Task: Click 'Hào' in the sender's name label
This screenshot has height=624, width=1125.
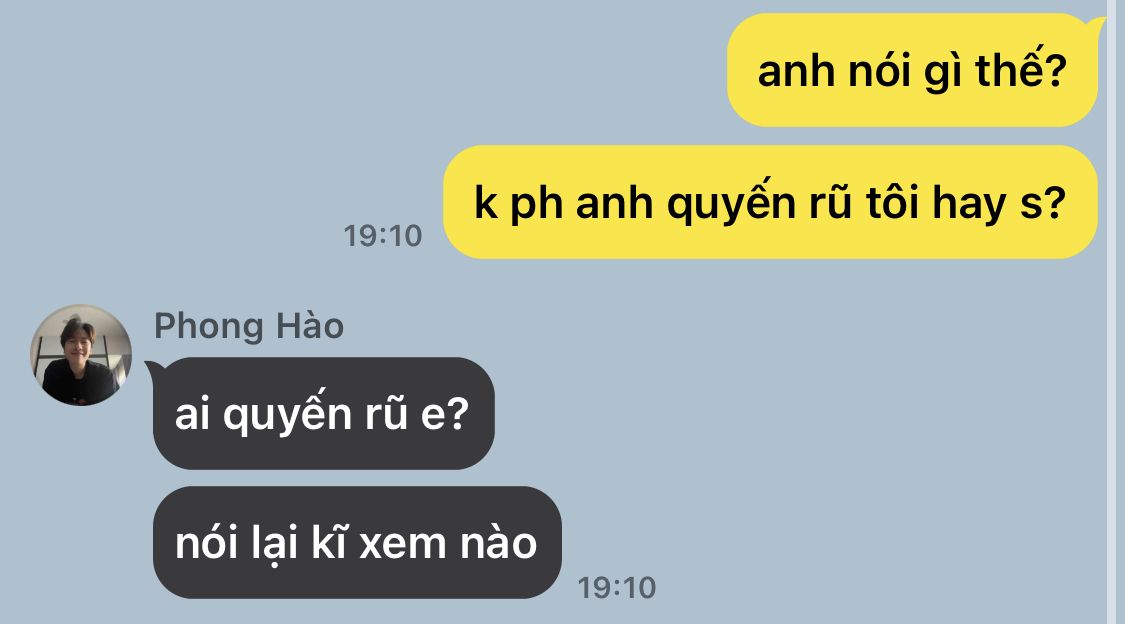Action: pyautogui.click(x=310, y=326)
